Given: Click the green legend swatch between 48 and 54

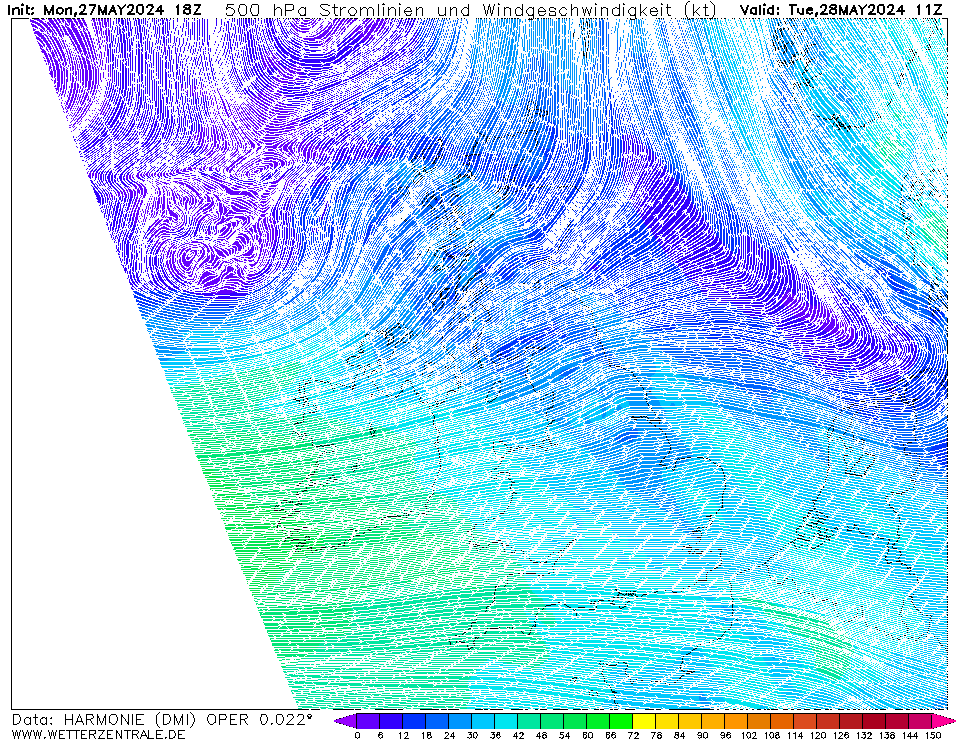Looking at the screenshot, I should (x=552, y=721).
